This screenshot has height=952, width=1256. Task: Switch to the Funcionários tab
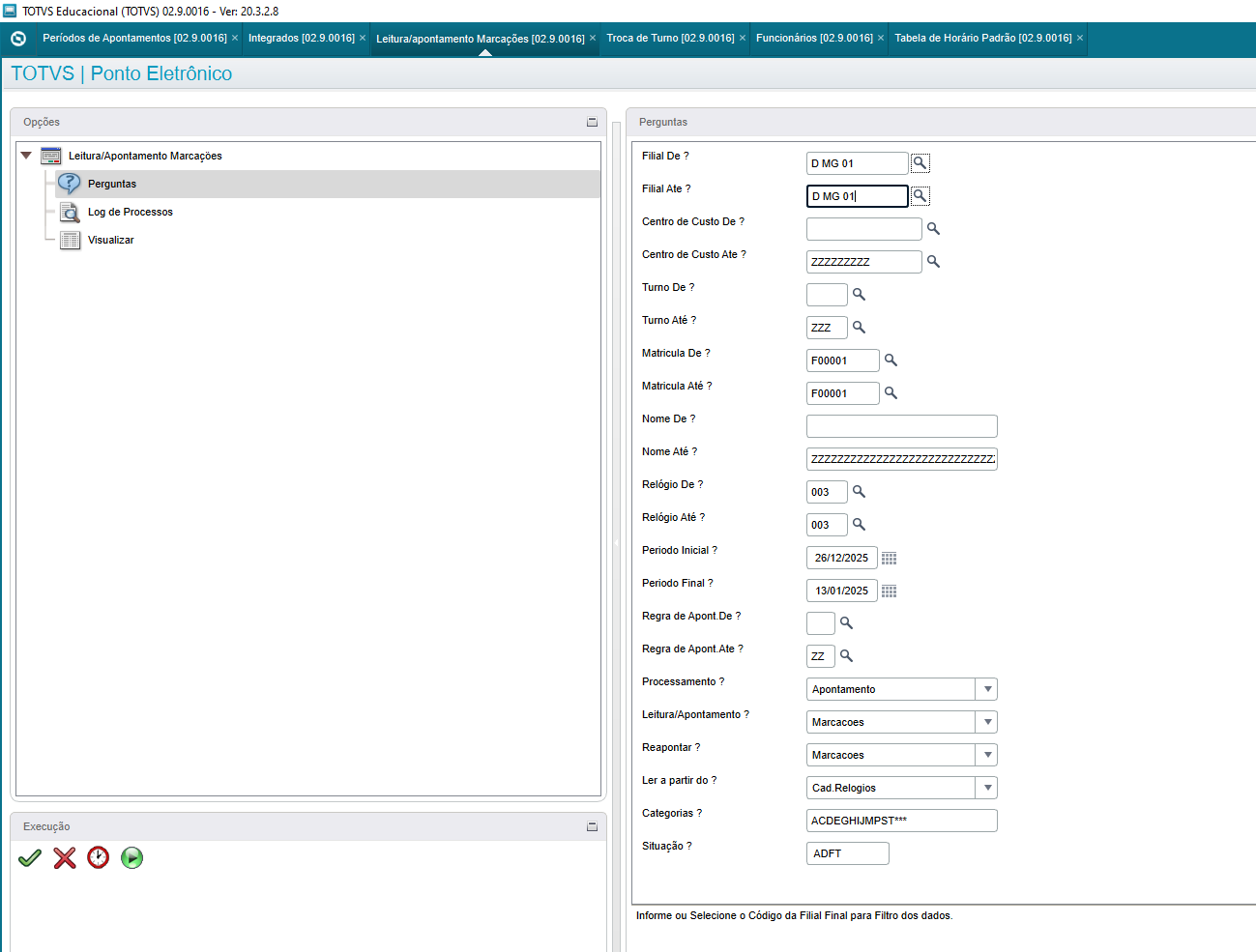814,39
